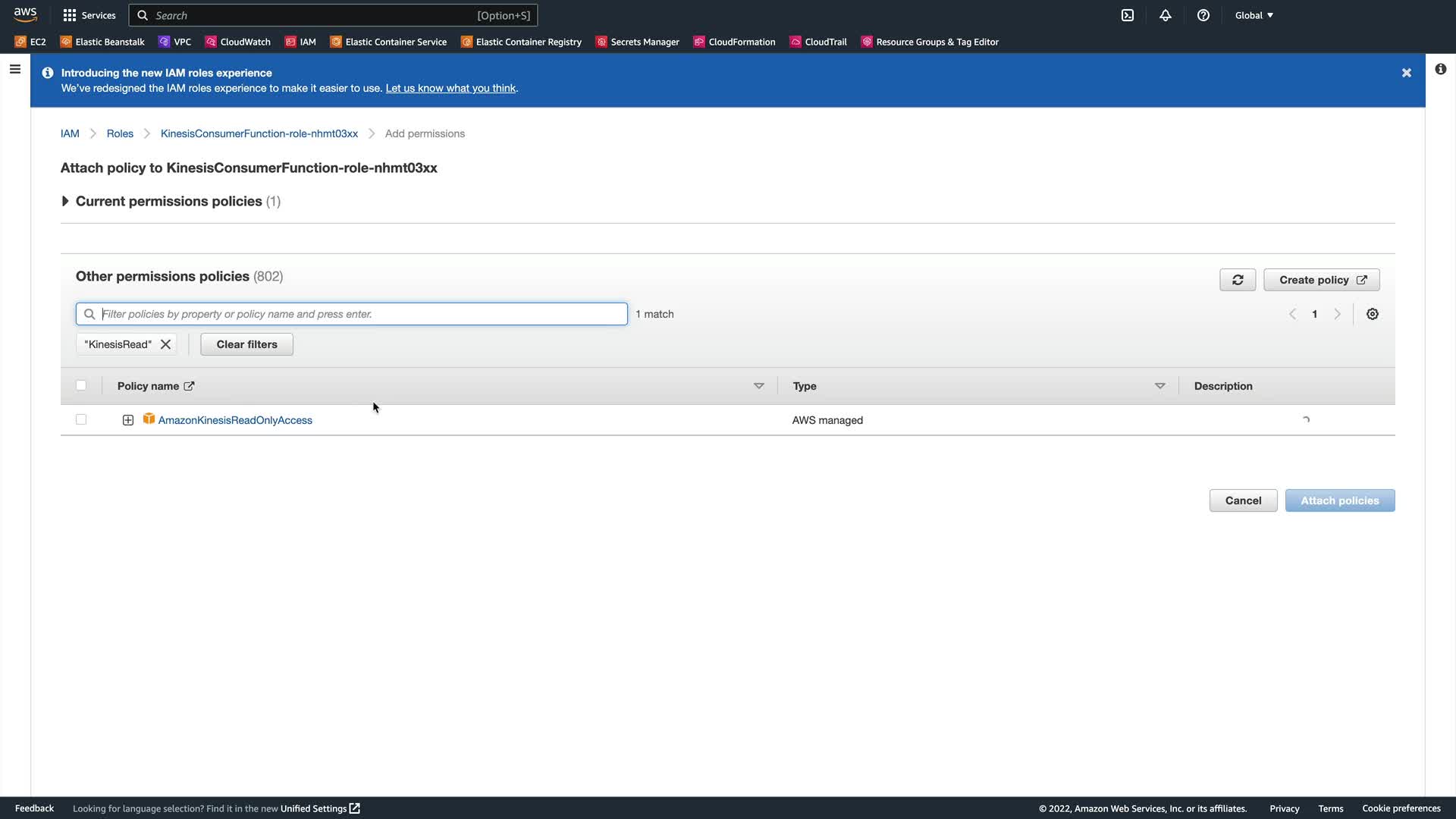Viewport: 1456px width, 819px height.
Task: Refresh the permissions policies list
Action: 1238,280
